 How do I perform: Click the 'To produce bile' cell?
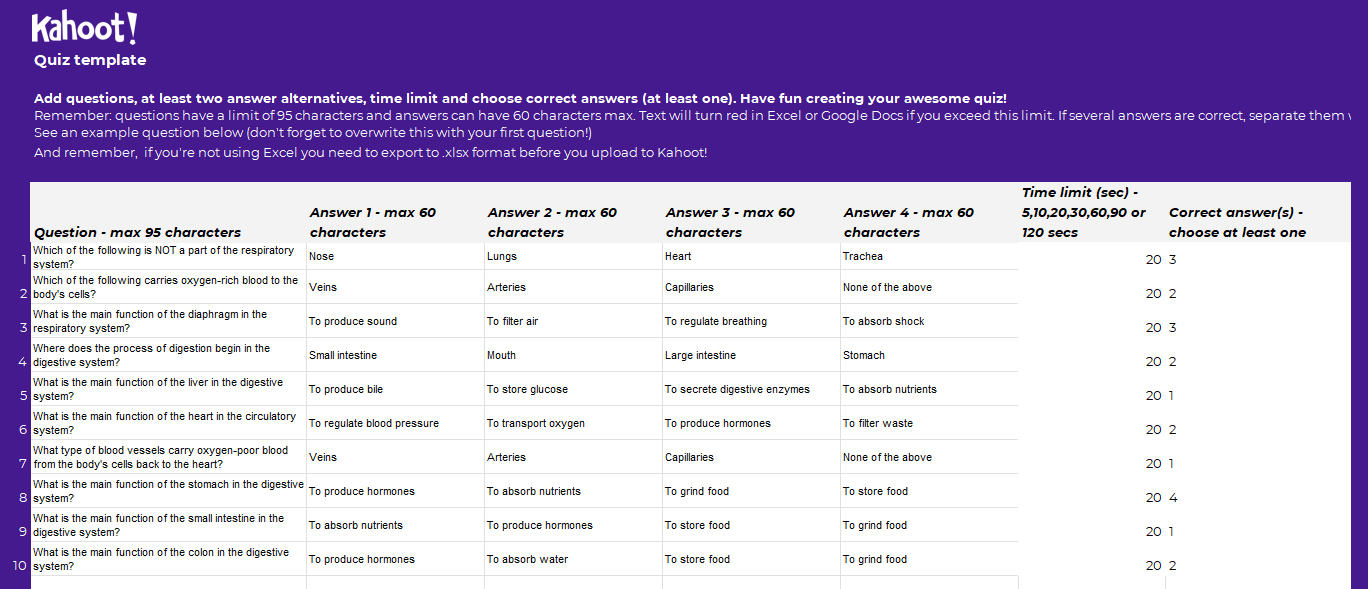coord(395,389)
